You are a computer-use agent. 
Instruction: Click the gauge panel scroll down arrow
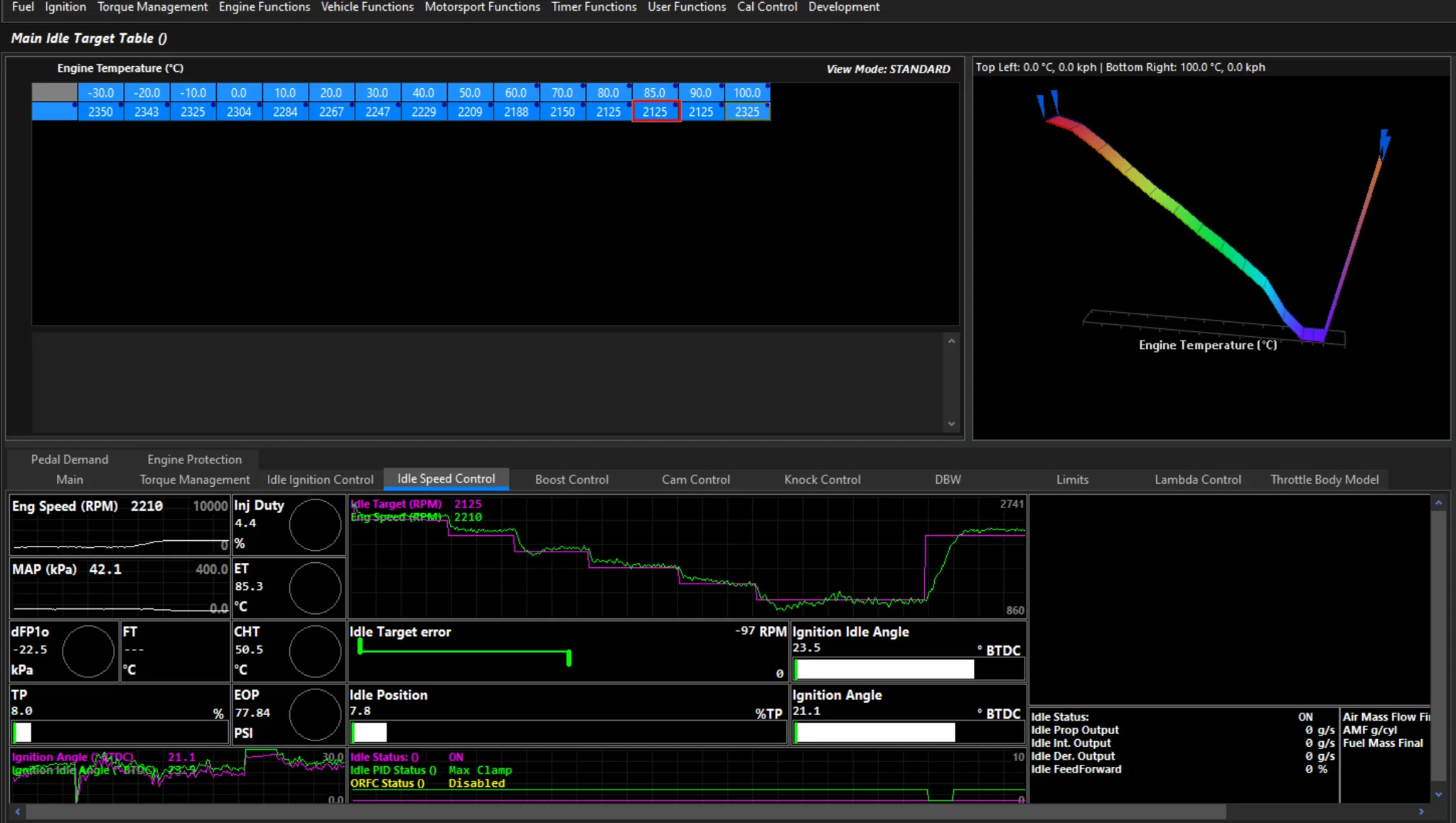tap(1438, 795)
